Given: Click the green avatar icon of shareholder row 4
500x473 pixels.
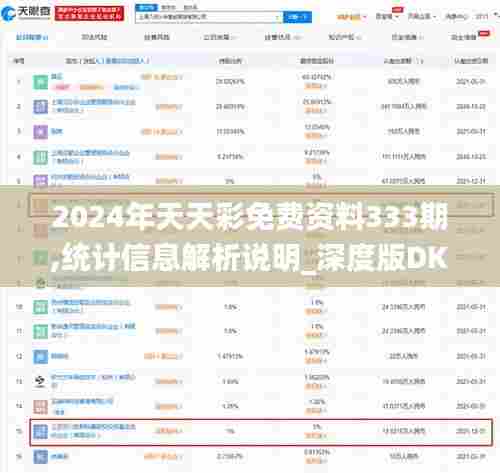Looking at the screenshot, I should 40,157.
